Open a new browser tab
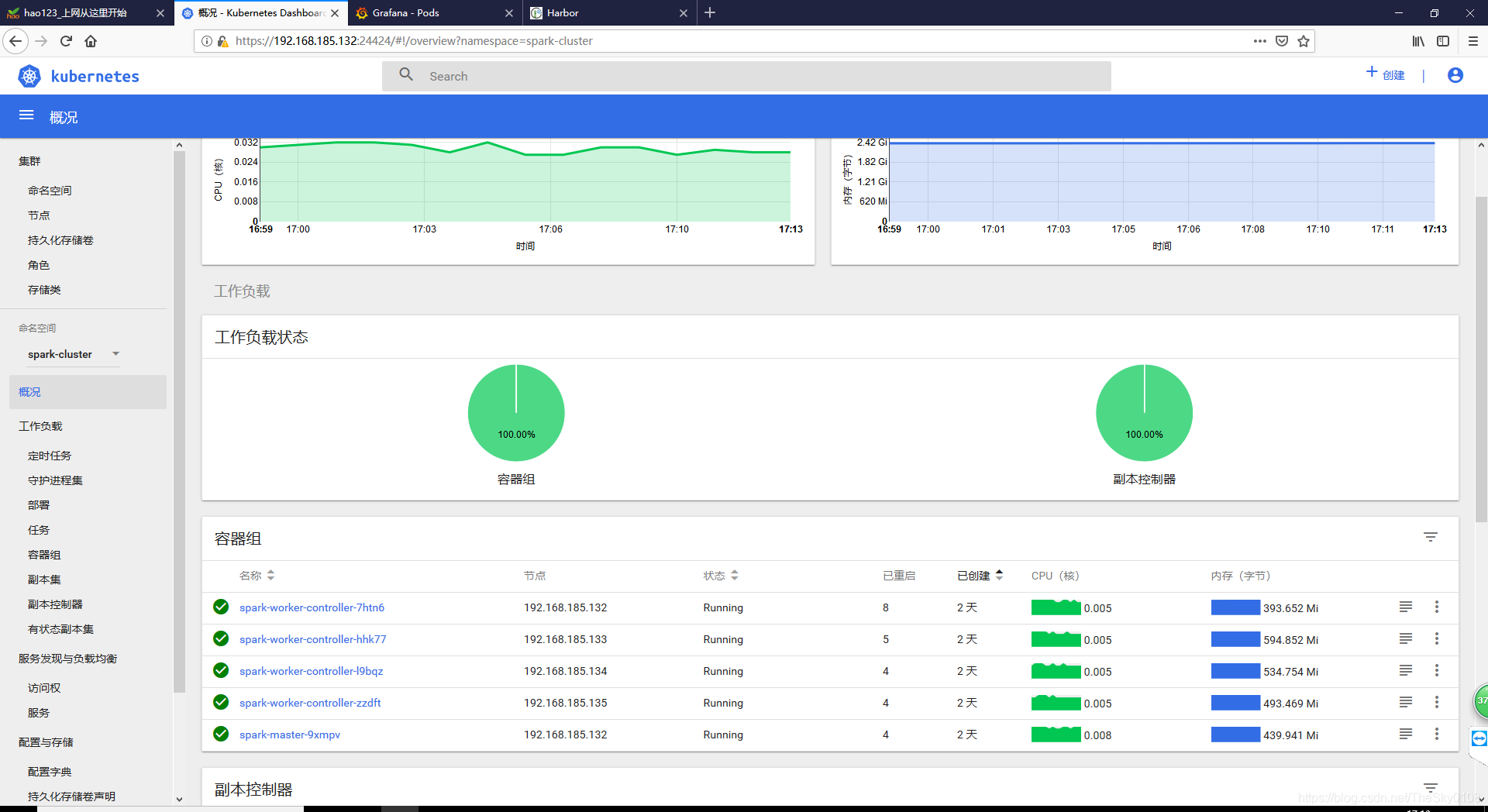 [x=710, y=12]
